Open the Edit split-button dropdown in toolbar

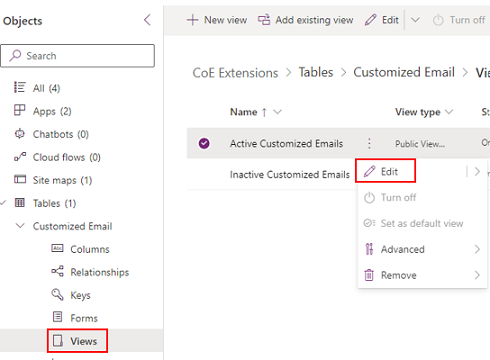click(415, 20)
